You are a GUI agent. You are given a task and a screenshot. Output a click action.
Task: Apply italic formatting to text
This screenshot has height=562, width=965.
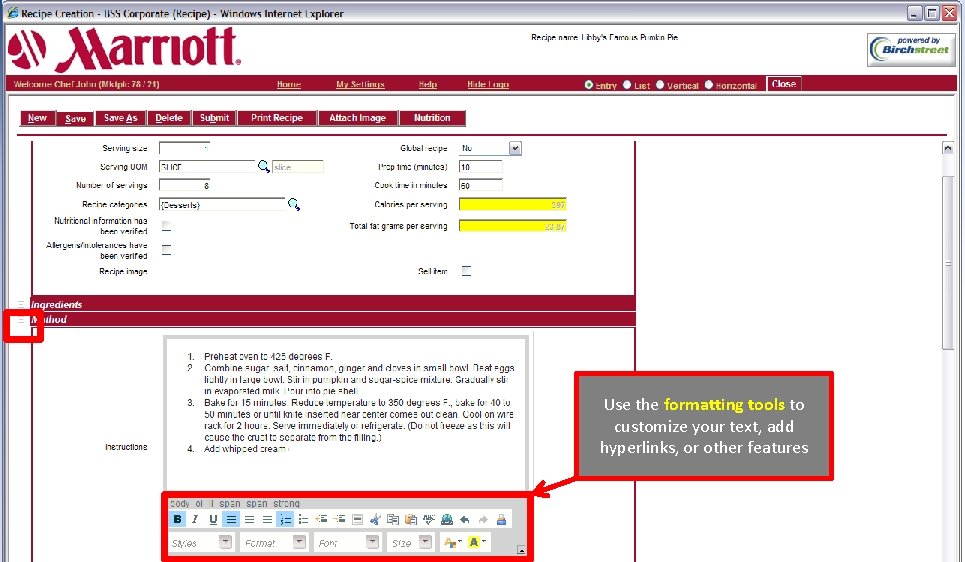[195, 520]
